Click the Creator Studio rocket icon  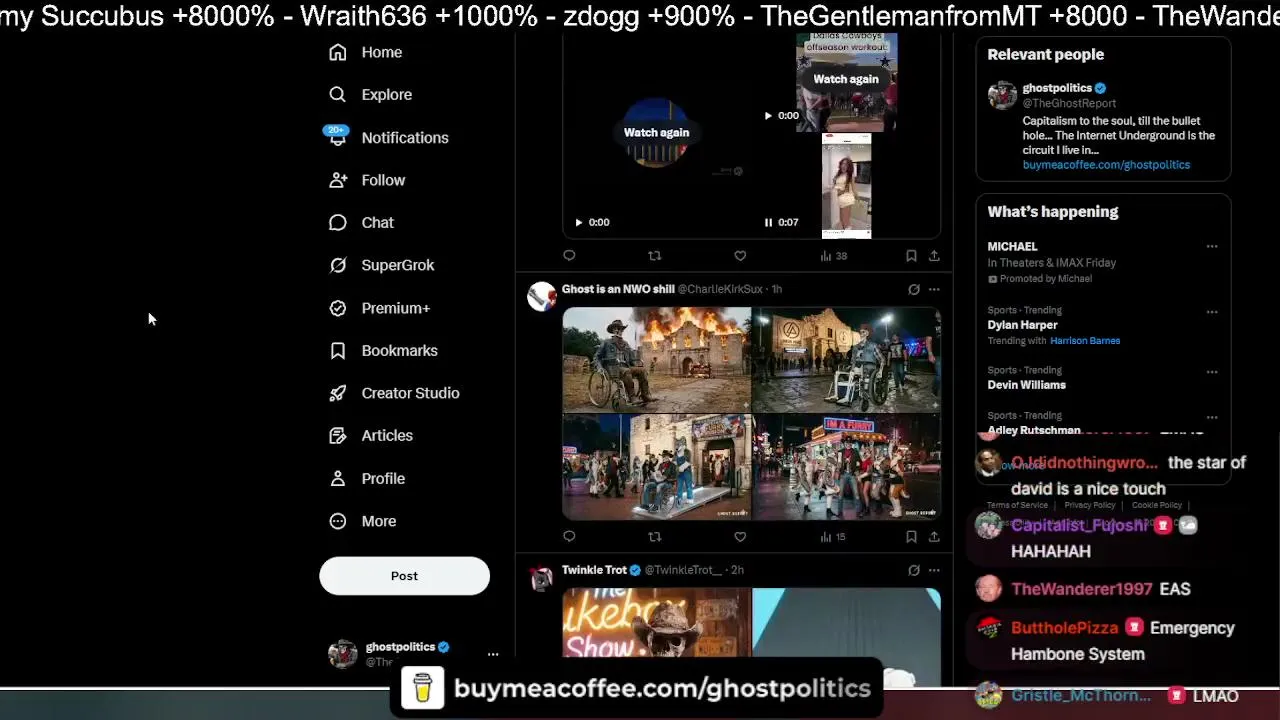(x=338, y=393)
